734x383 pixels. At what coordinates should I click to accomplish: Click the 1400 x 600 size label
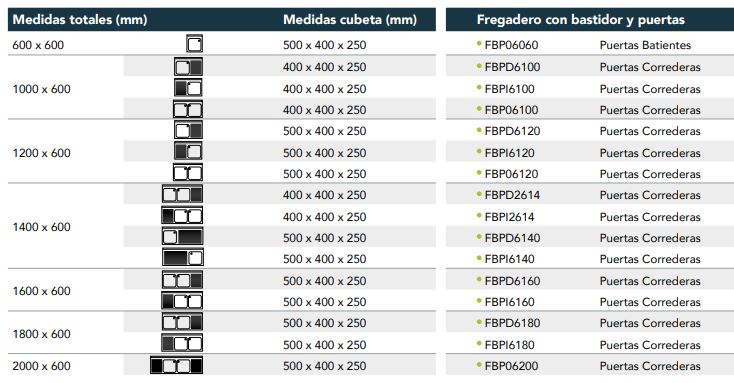[x=42, y=227]
